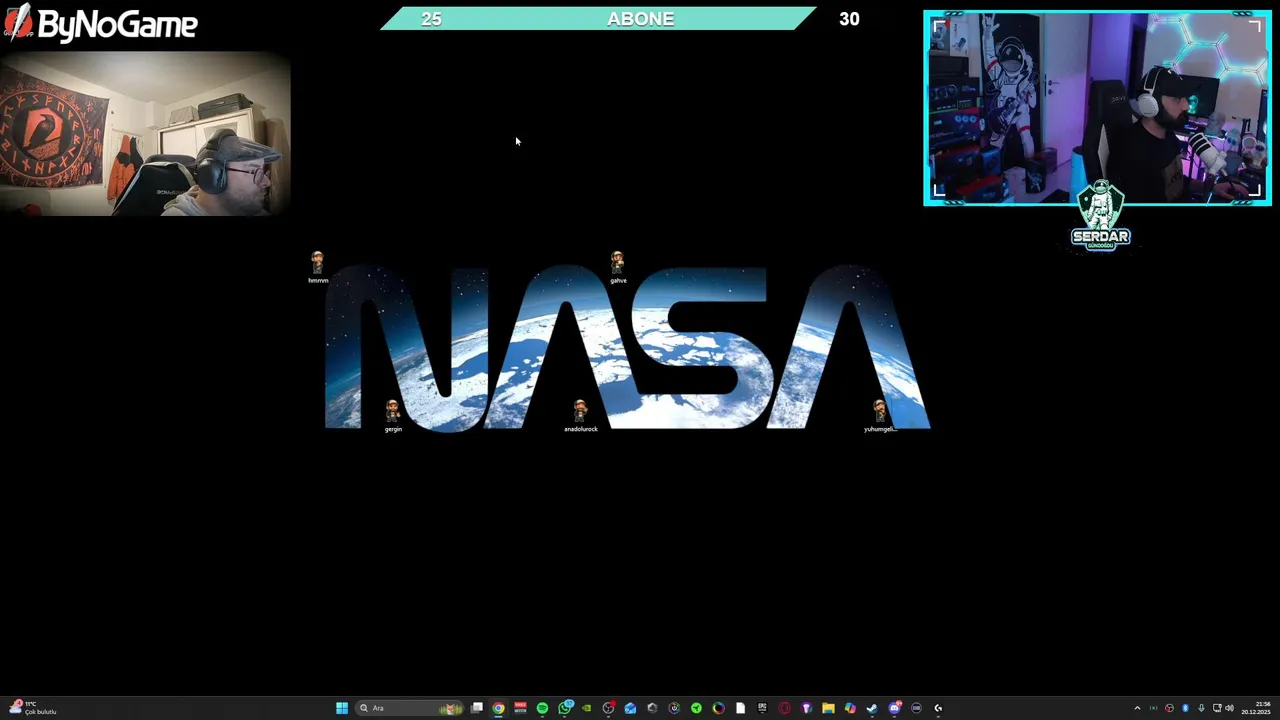Screen dimensions: 1280x720
Task: Select the anadolurock avatar on the desktop
Action: [x=580, y=416]
